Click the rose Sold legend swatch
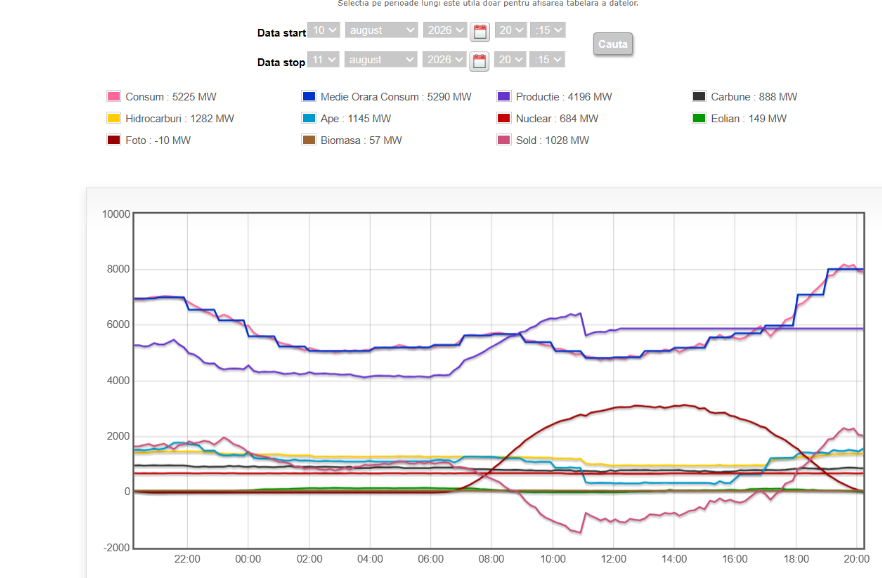 504,140
